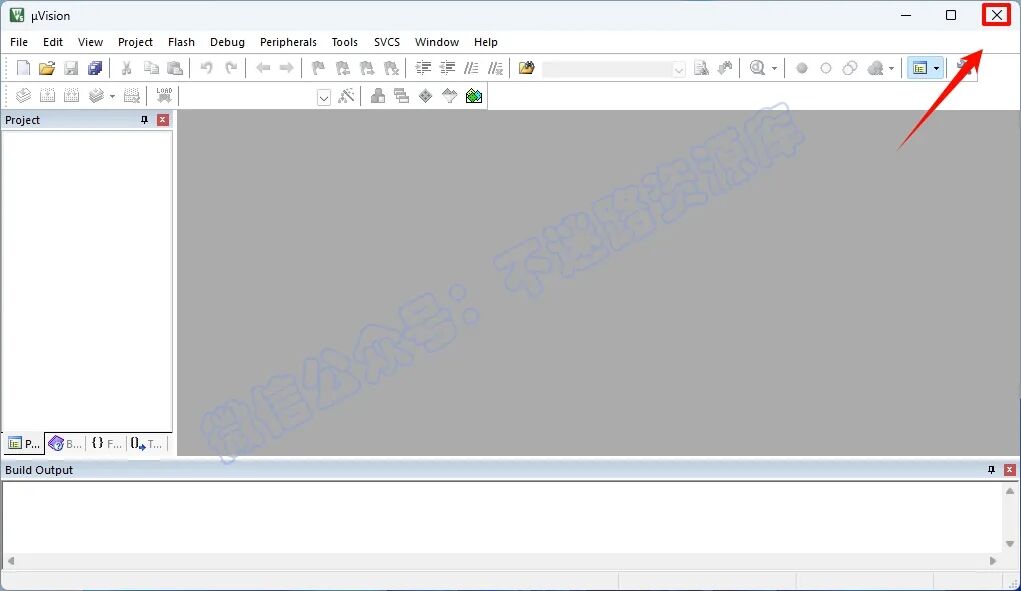Open dropdown arrow beside the Debug Session icon
Viewport: 1021px width, 591px height.
pos(774,68)
